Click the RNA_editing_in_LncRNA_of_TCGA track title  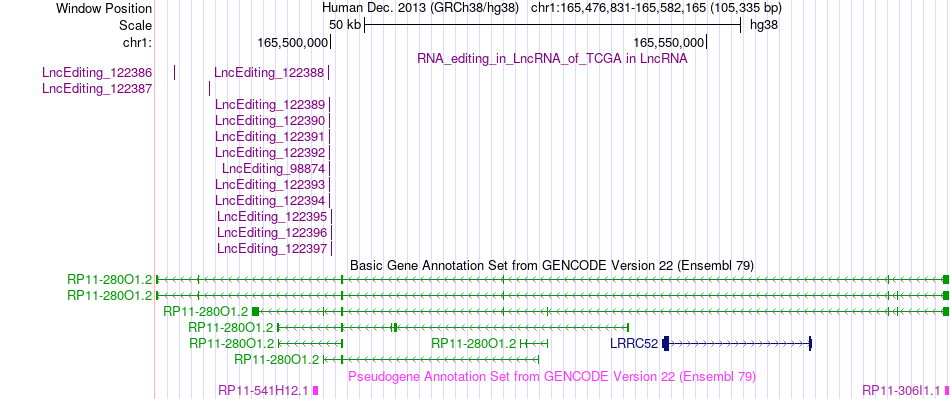coord(552,59)
